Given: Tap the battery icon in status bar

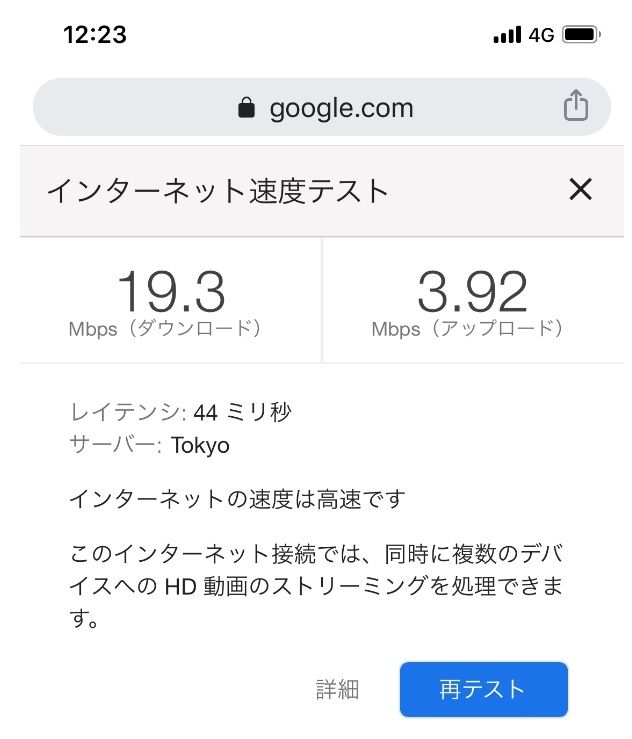Looking at the screenshot, I should [581, 35].
